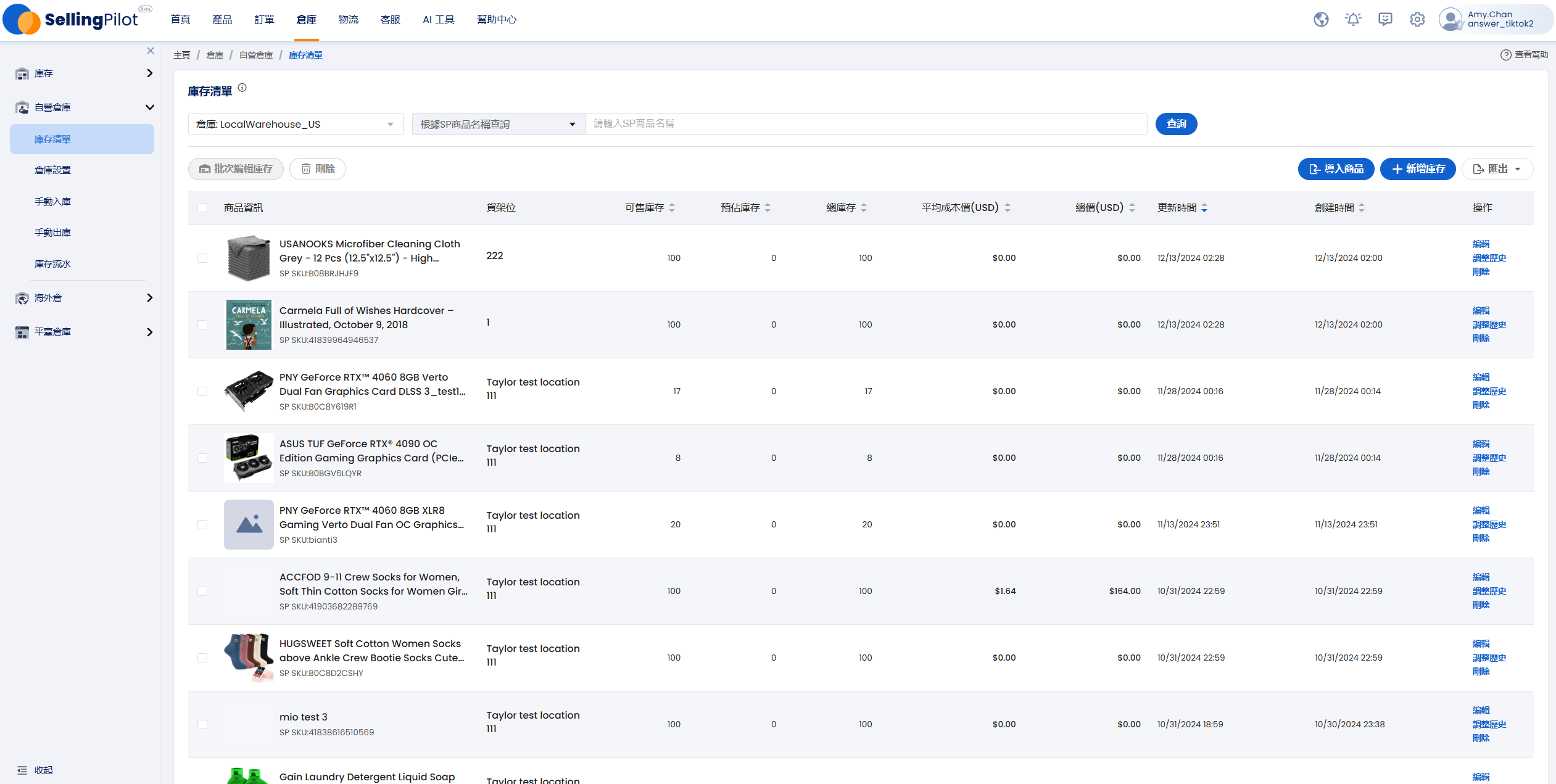Sort by 創建時間 column arrows

pyautogui.click(x=1362, y=208)
